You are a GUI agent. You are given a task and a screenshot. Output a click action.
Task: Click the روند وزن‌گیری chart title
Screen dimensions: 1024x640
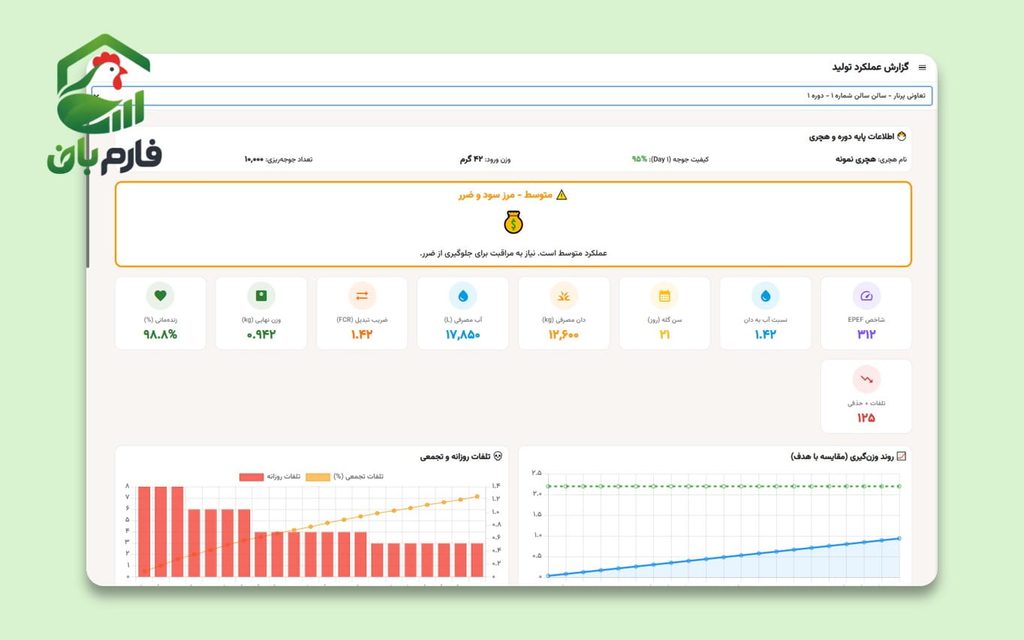tap(842, 456)
